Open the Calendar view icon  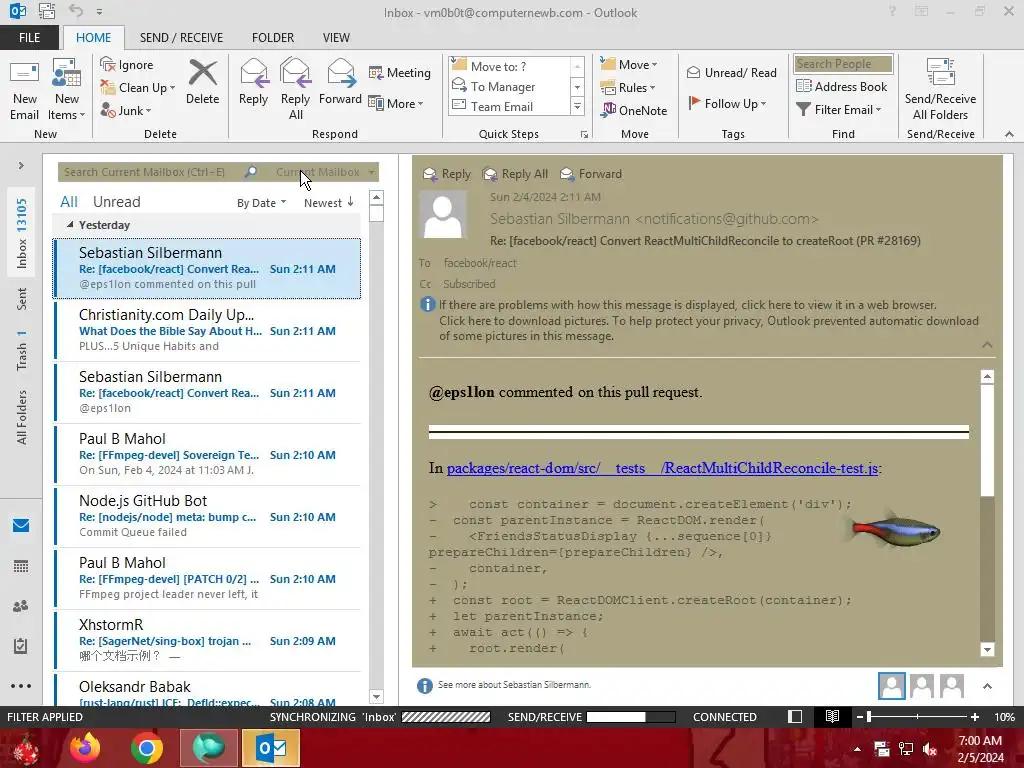21,566
